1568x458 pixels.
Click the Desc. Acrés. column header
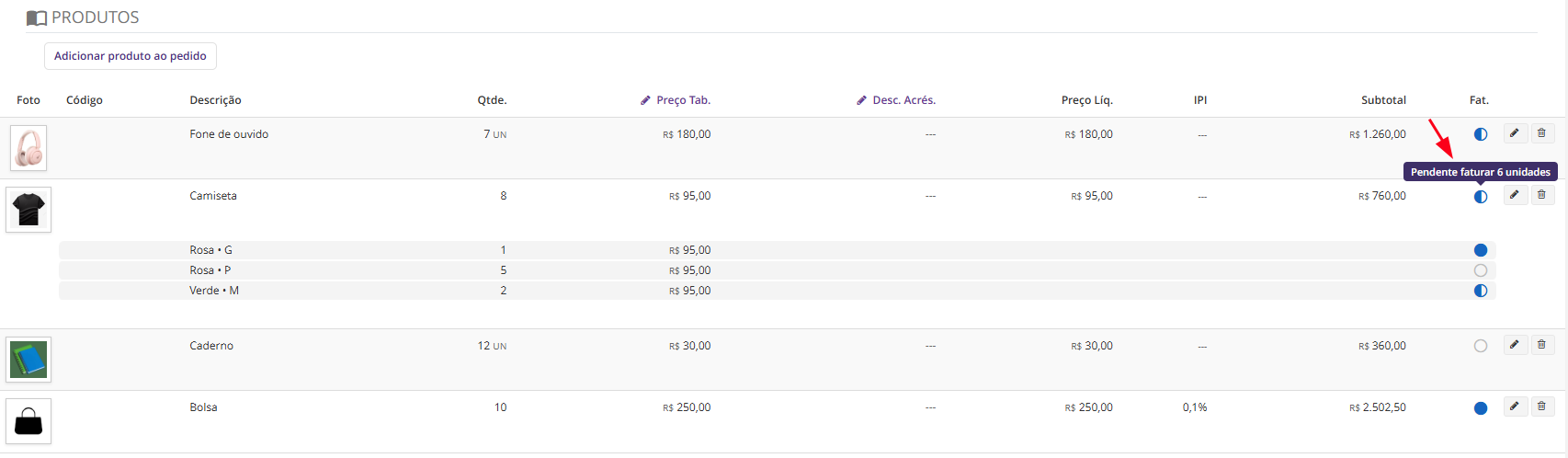pos(896,100)
